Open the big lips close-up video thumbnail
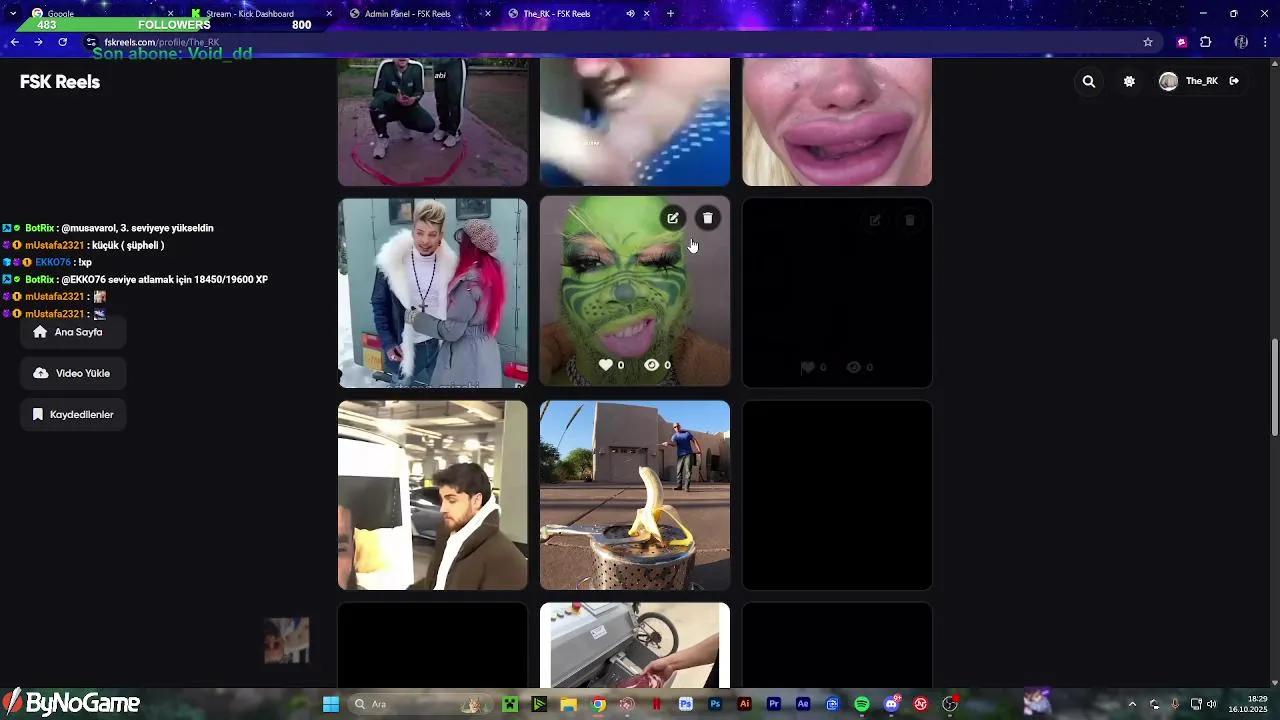 coord(837,122)
